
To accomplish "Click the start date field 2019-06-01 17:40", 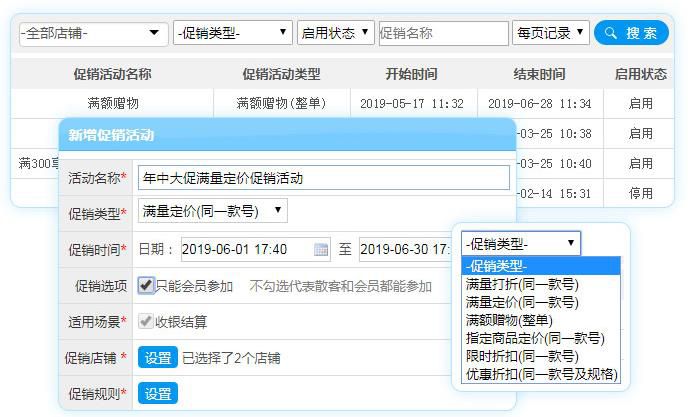I will 255,250.
